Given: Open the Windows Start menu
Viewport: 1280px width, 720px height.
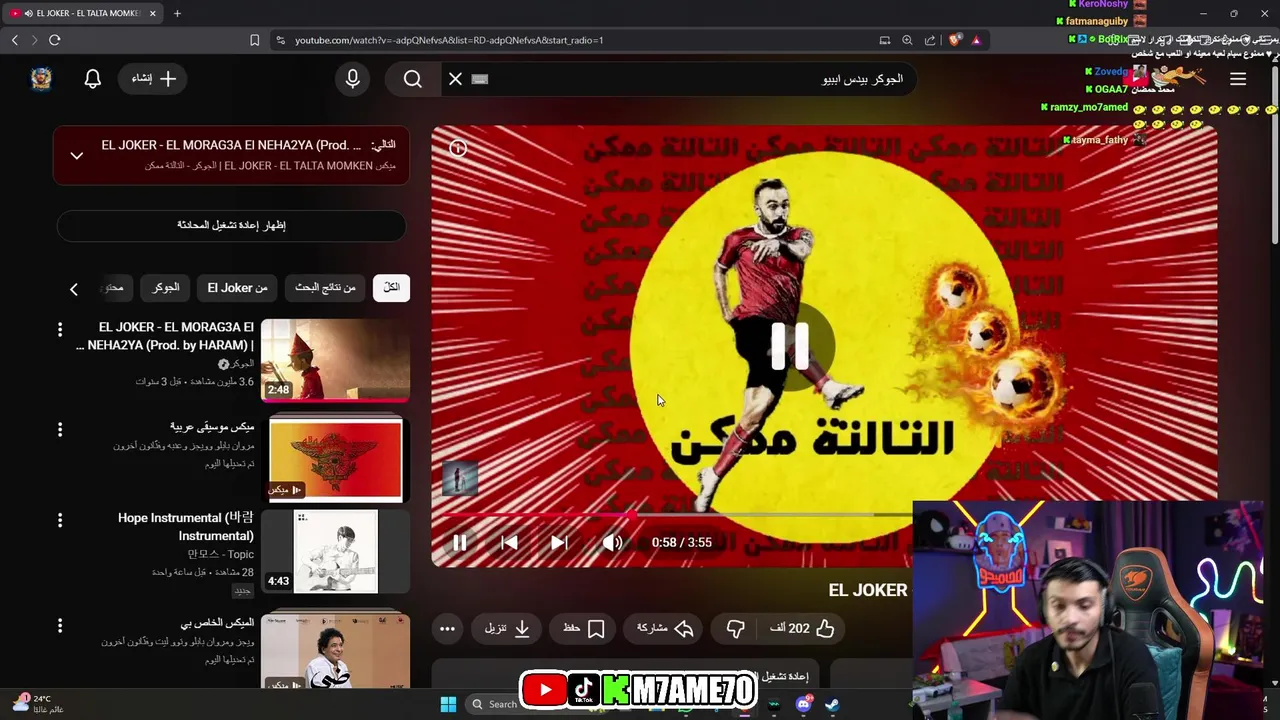Looking at the screenshot, I should [x=448, y=704].
